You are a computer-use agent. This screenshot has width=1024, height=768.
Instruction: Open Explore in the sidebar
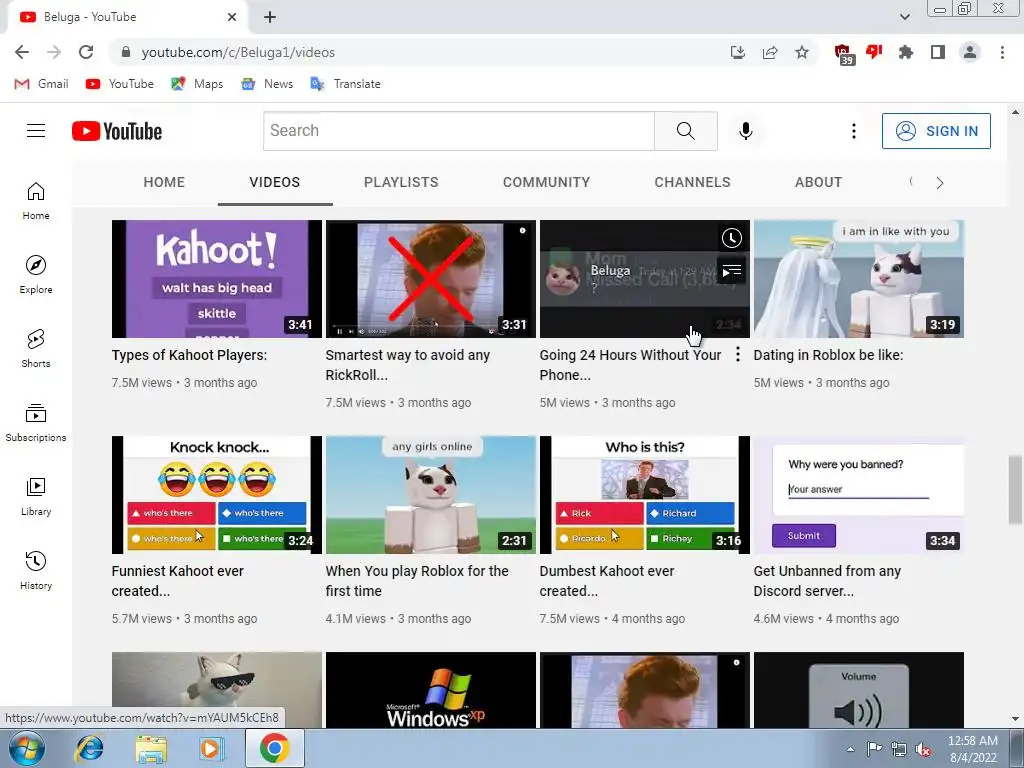click(36, 275)
